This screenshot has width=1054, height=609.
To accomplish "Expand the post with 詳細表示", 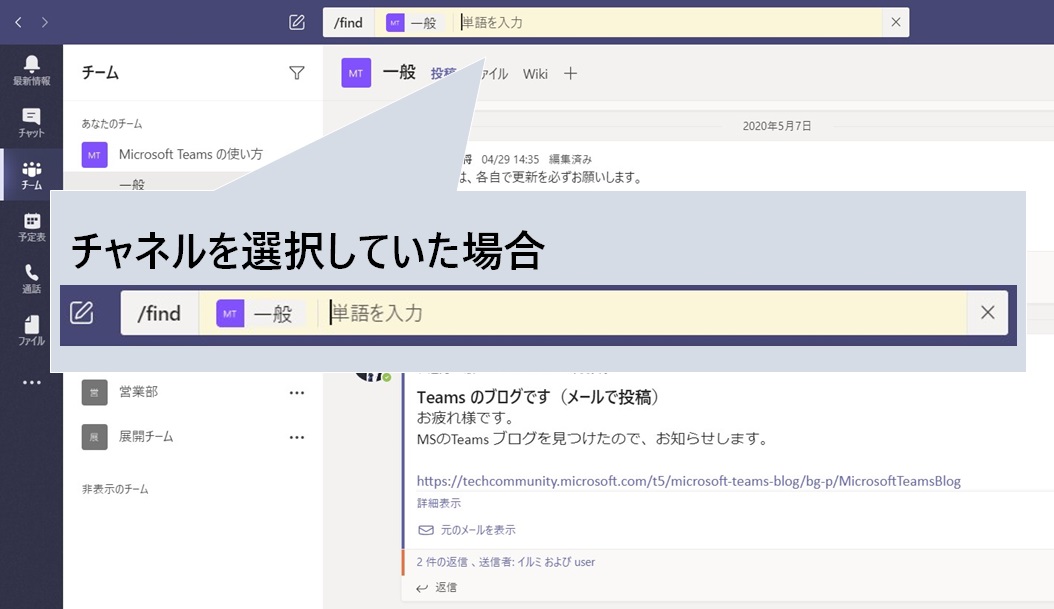I will click(439, 503).
